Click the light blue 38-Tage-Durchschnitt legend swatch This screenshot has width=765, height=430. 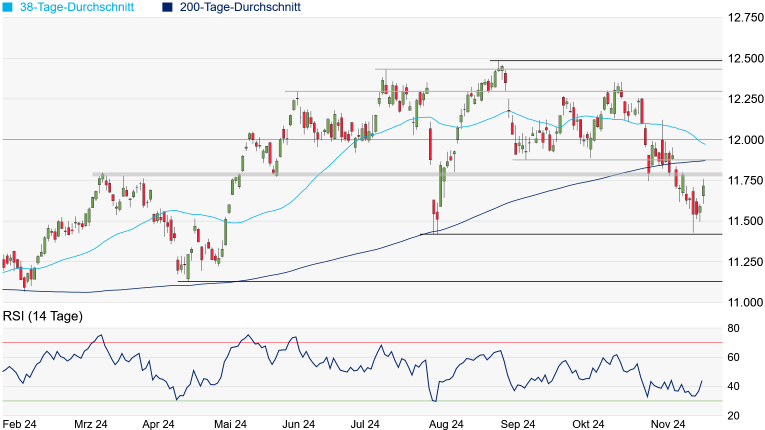pyautogui.click(x=8, y=7)
